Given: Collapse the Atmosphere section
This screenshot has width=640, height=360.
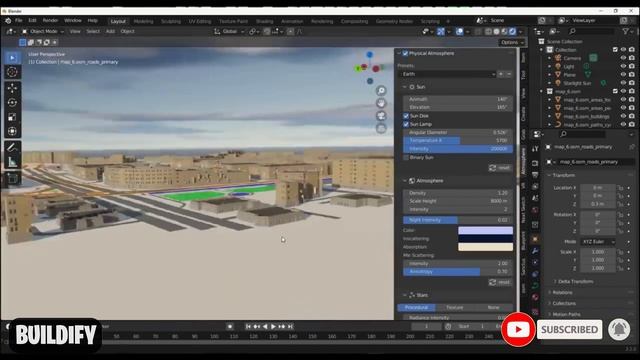Looking at the screenshot, I should [404, 181].
